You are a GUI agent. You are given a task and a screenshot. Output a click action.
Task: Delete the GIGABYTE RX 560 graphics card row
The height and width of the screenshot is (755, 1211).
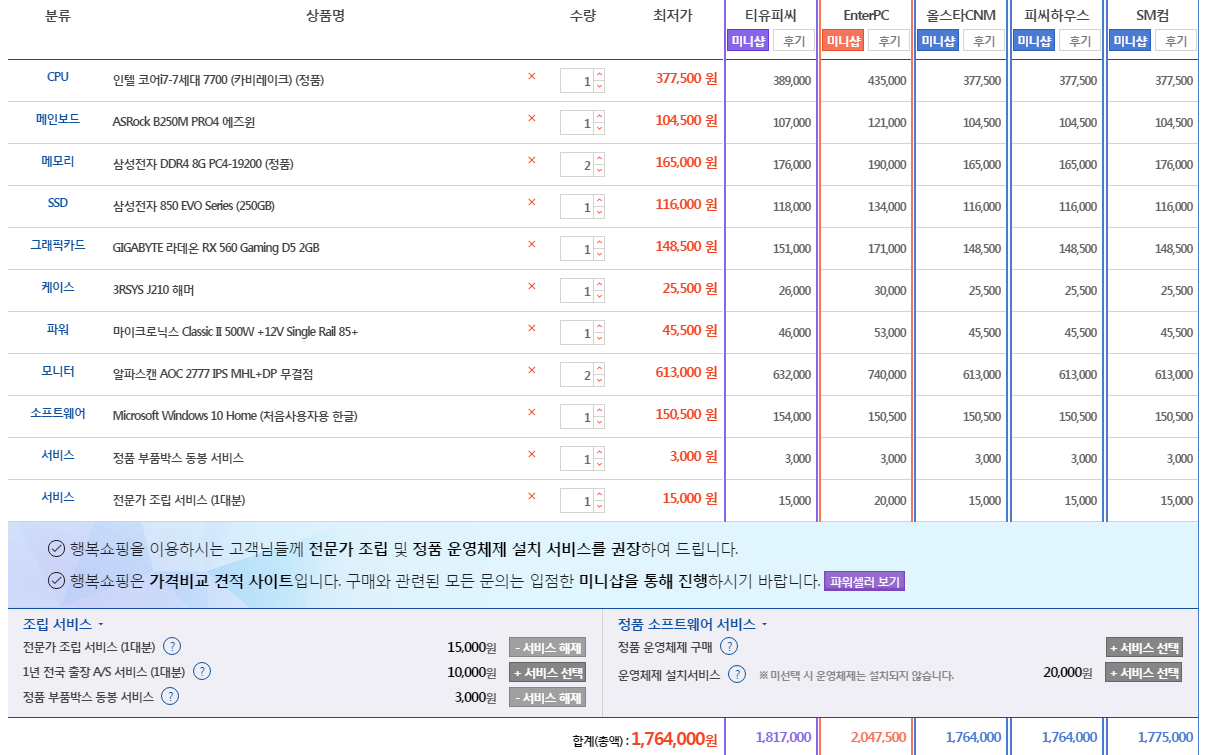point(531,245)
